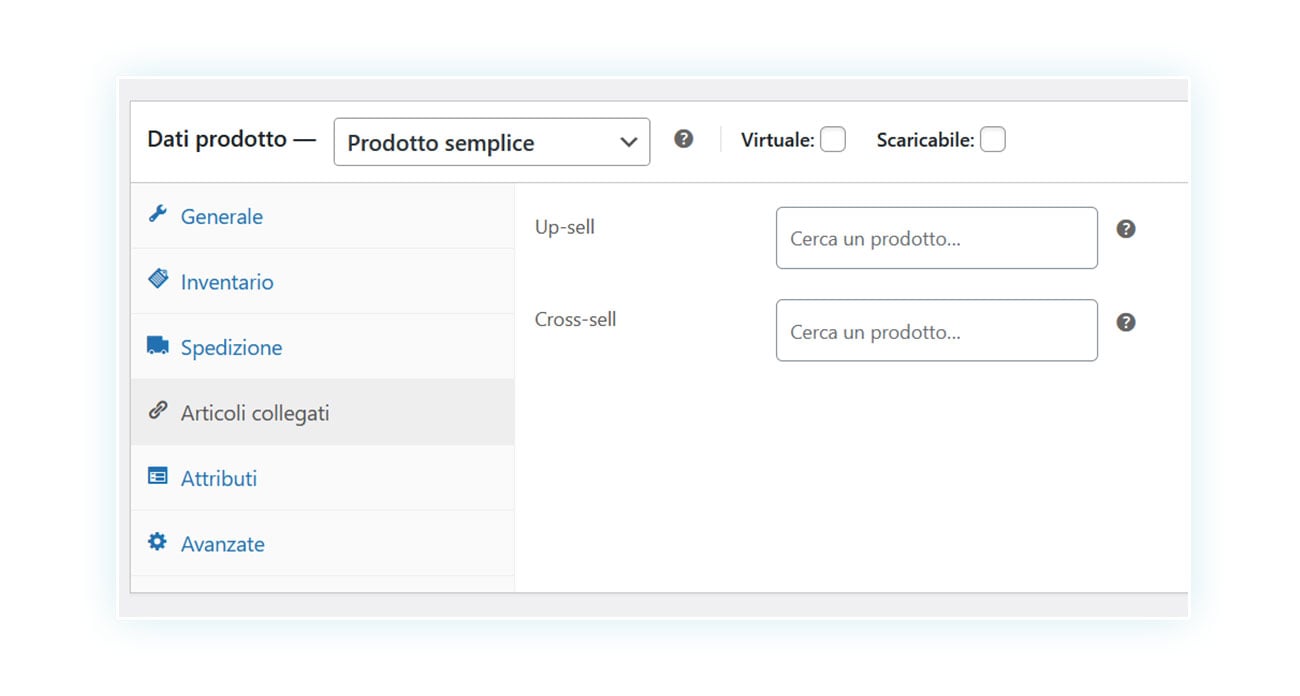Viewport: 1300px width, 696px height.
Task: Click the table icon beside Attributi
Action: pos(158,476)
